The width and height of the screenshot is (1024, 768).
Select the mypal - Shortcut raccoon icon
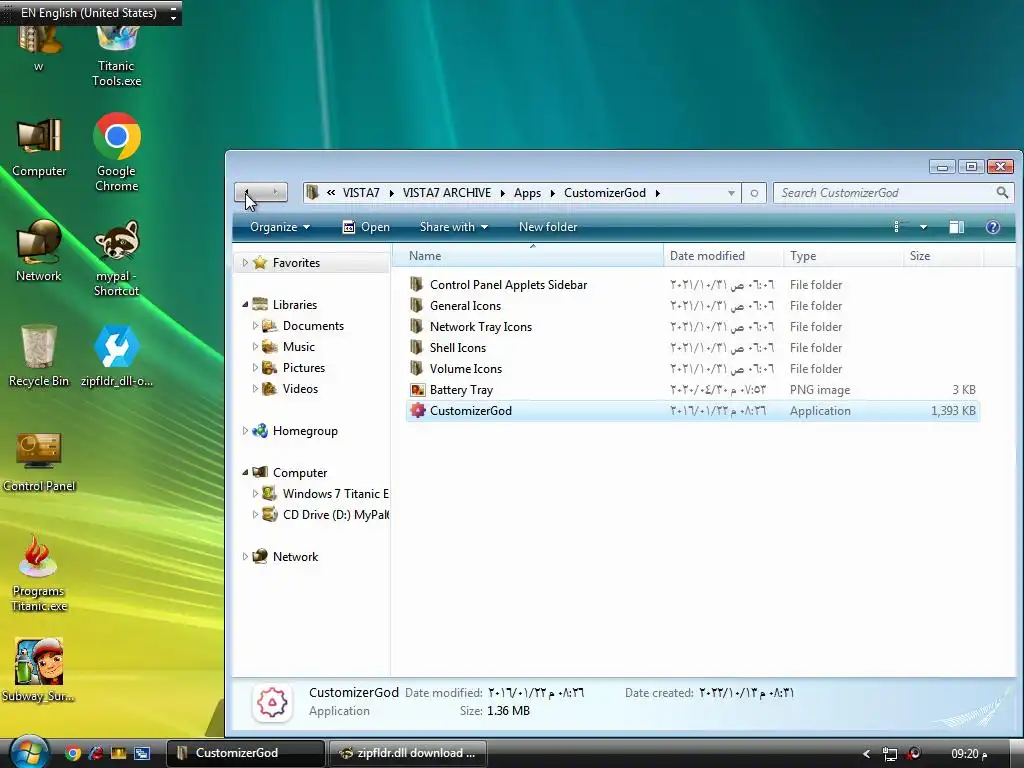click(116, 259)
